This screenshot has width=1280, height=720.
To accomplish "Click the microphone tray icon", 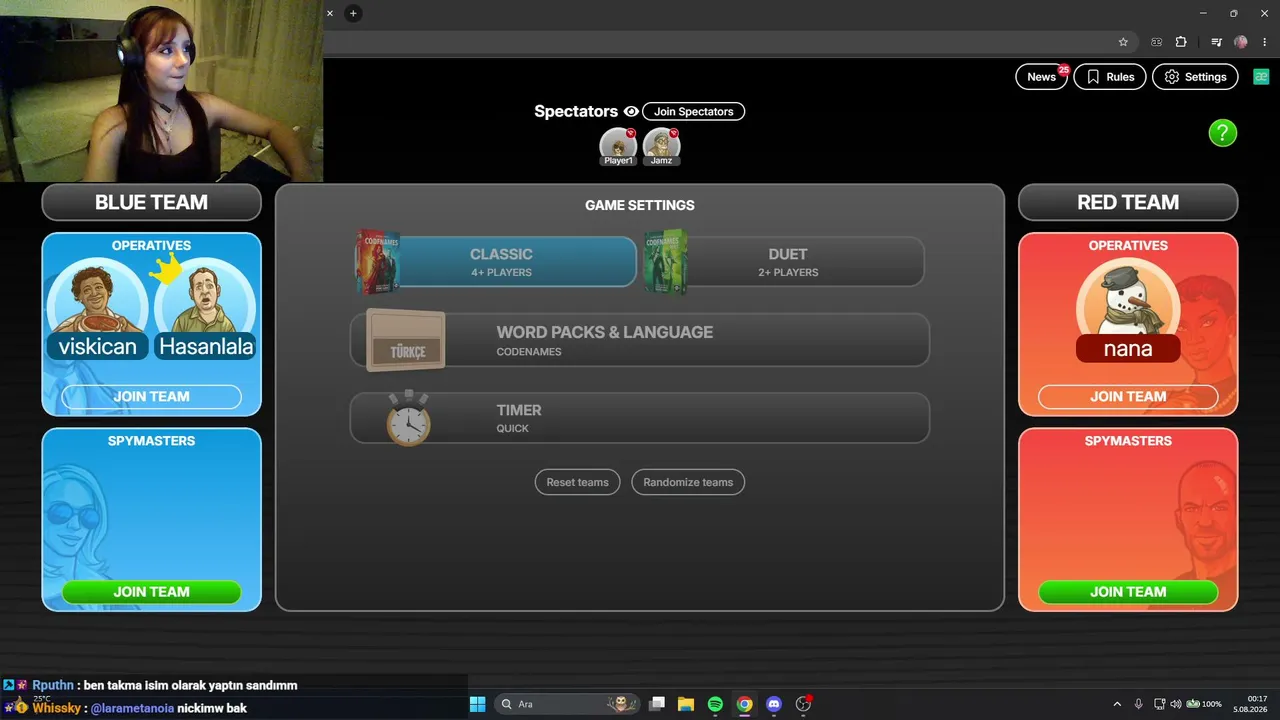I will [x=1138, y=704].
